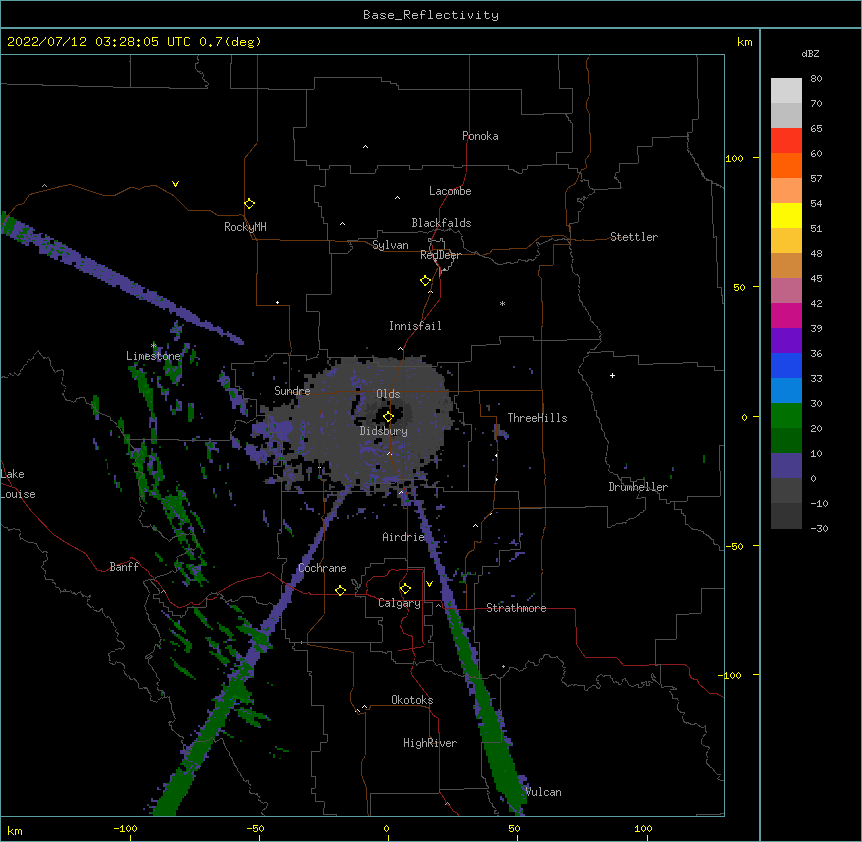Click the Calgary city label
Viewport: 862px width, 842px height.
click(399, 603)
